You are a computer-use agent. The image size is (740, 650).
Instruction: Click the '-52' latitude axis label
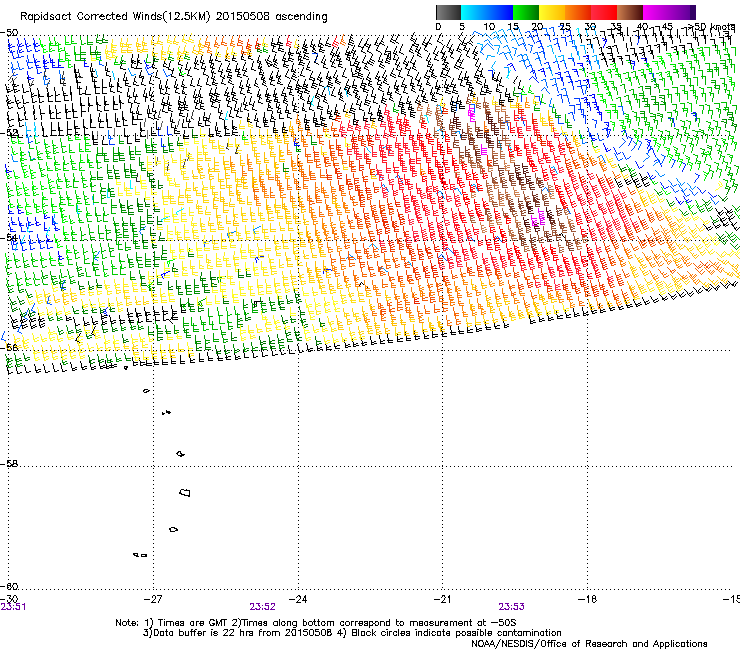tap(9, 134)
